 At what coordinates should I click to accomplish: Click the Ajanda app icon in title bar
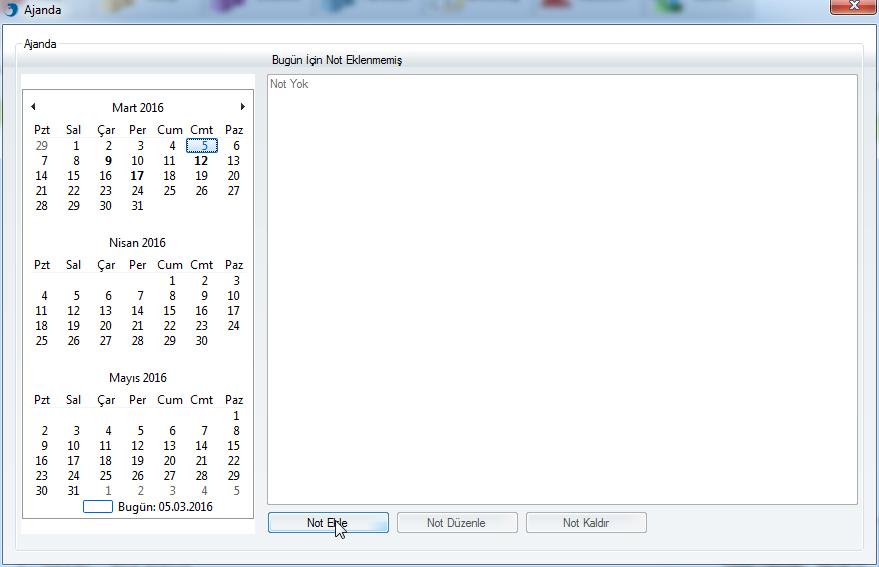coord(11,10)
